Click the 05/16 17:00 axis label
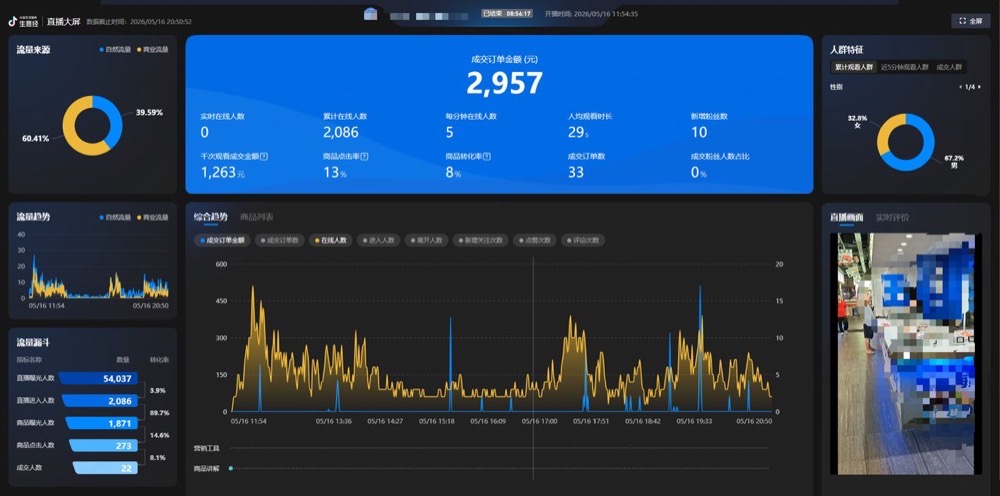This screenshot has height=496, width=1000. pyautogui.click(x=540, y=421)
